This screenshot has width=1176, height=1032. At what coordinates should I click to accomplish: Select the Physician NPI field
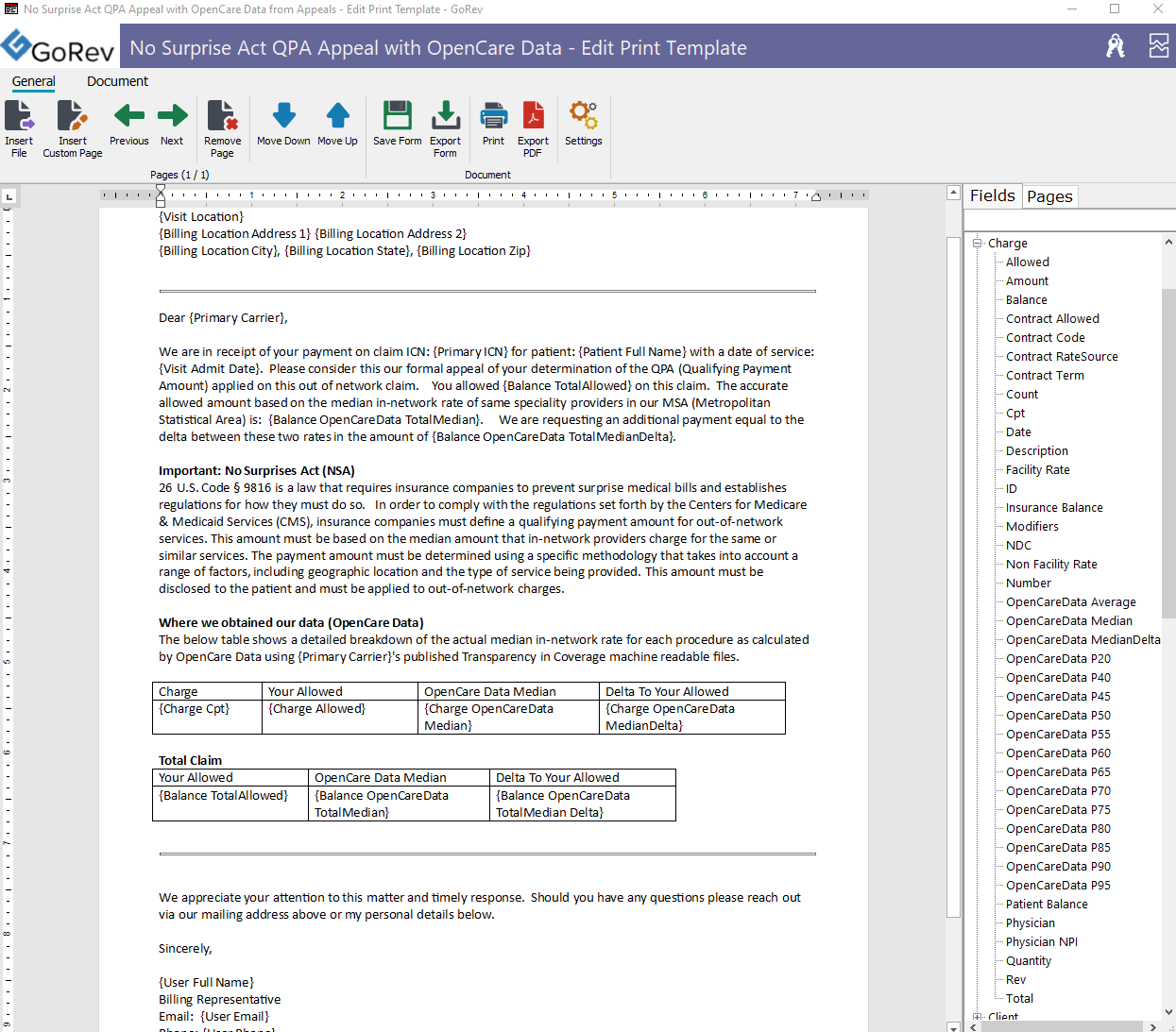point(1042,941)
